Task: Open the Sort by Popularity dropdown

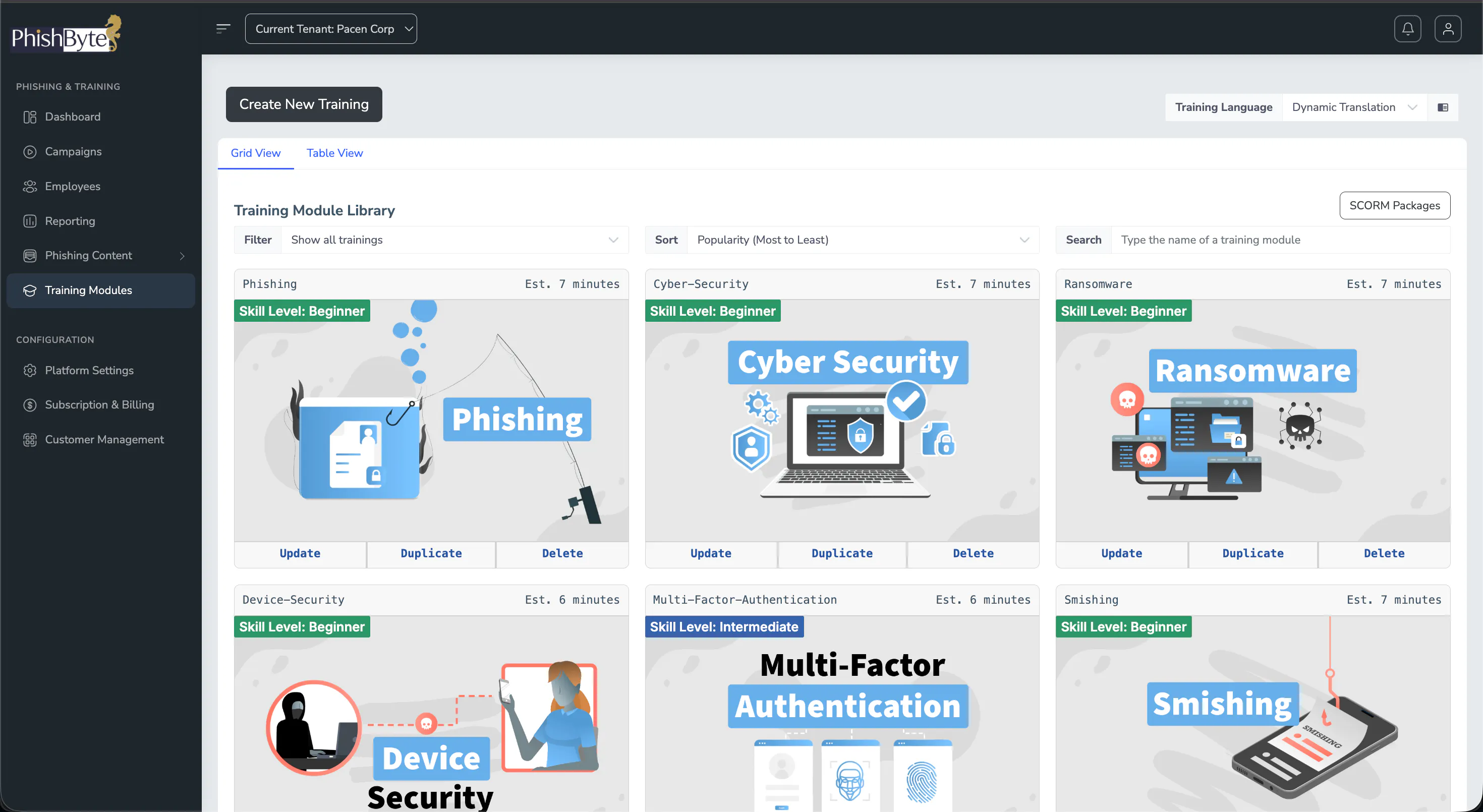Action: (x=863, y=240)
